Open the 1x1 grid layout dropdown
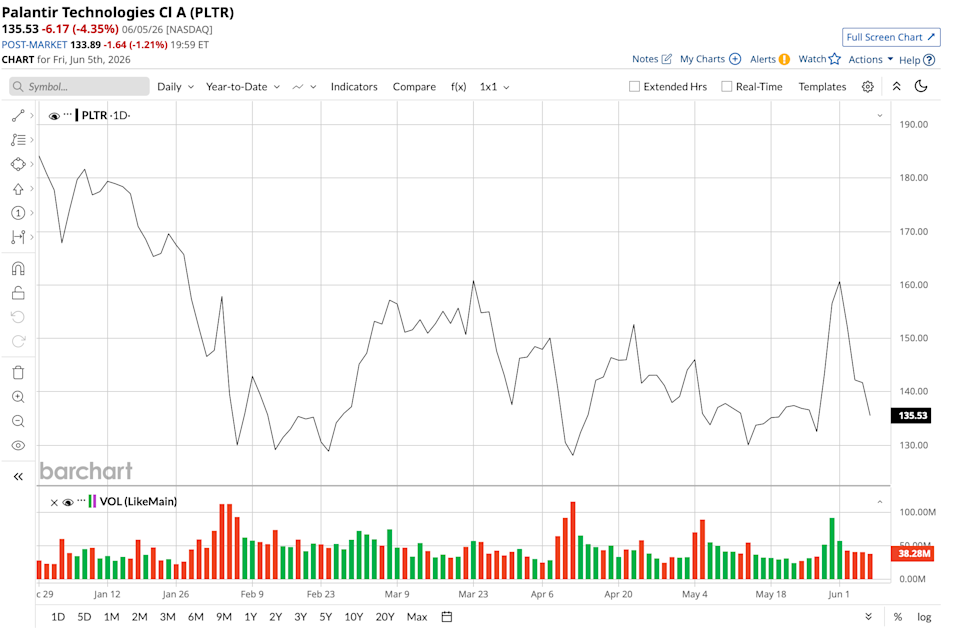This screenshot has width=959, height=637. [494, 87]
